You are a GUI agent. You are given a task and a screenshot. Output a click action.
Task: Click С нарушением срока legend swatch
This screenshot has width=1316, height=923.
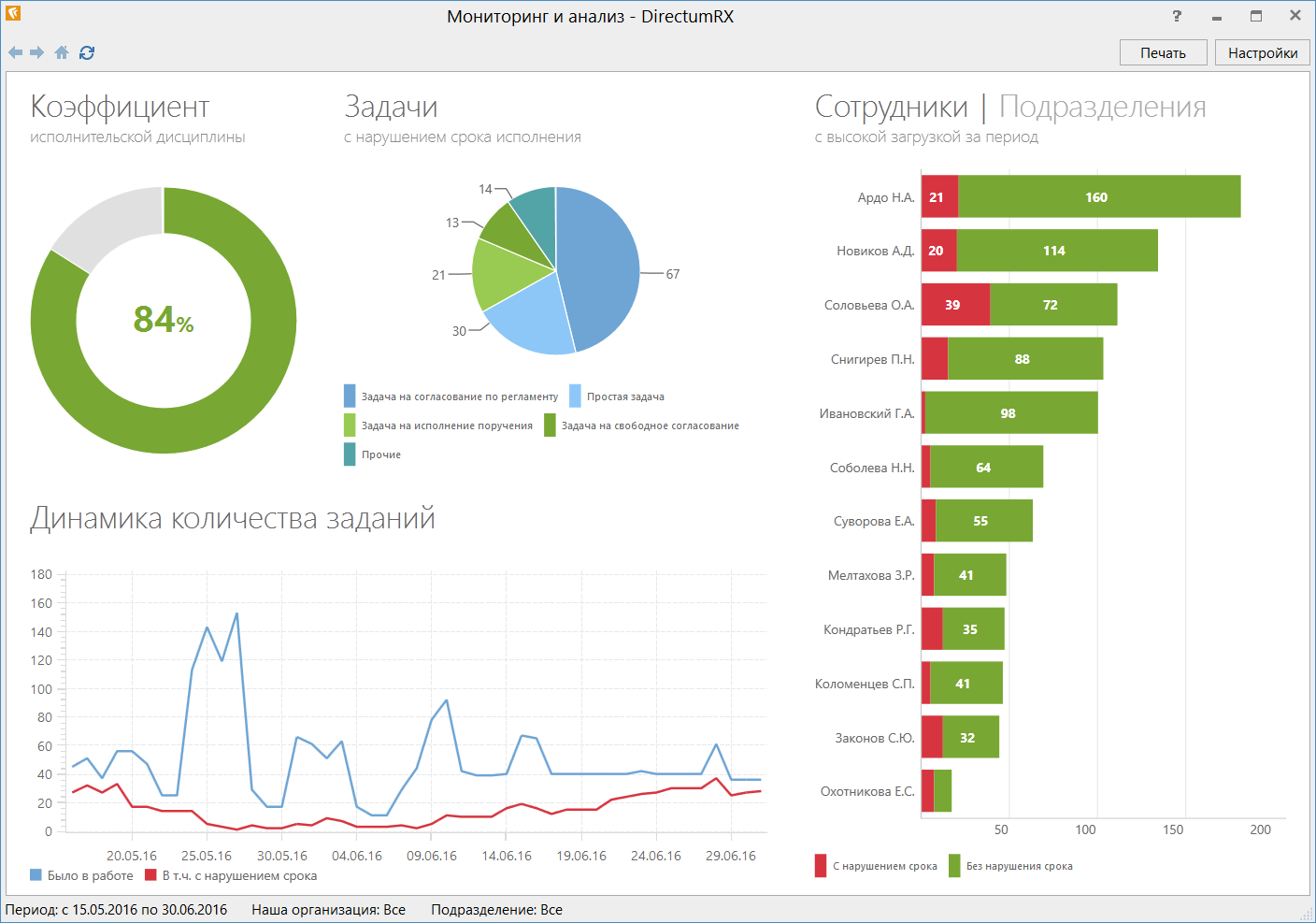pyautogui.click(x=821, y=866)
